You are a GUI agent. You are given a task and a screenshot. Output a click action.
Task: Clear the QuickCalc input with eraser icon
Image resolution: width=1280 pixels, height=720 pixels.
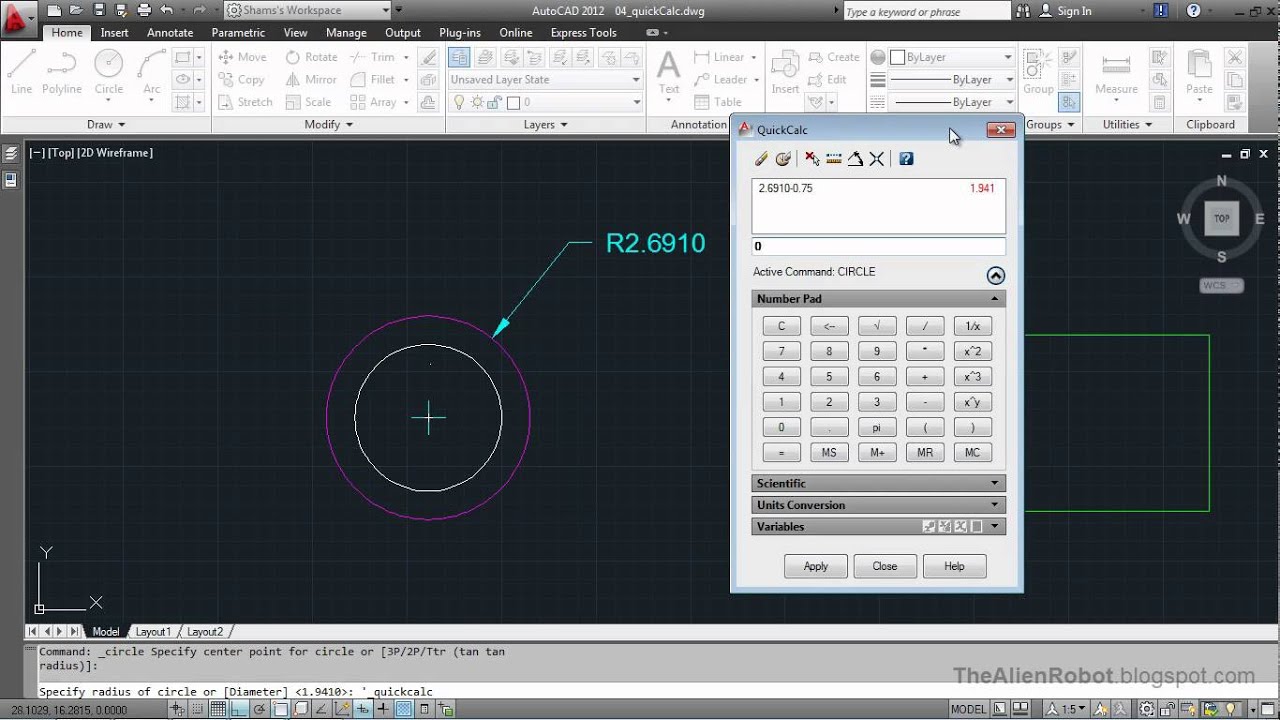[761, 159]
